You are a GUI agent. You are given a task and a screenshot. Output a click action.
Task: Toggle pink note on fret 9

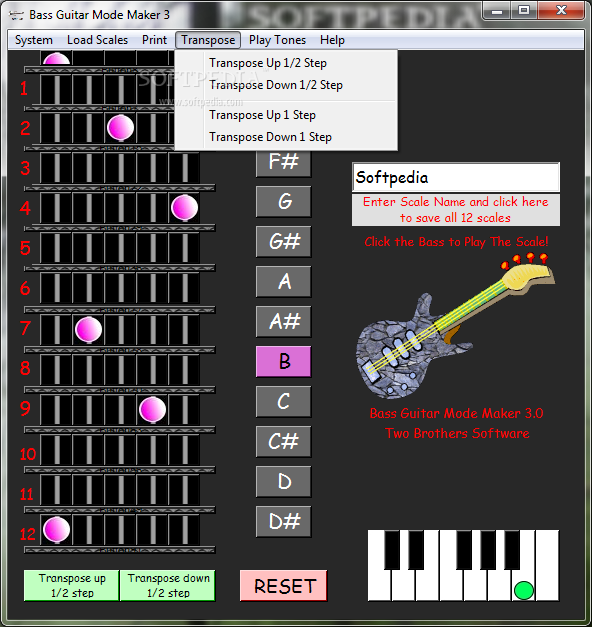(152, 409)
